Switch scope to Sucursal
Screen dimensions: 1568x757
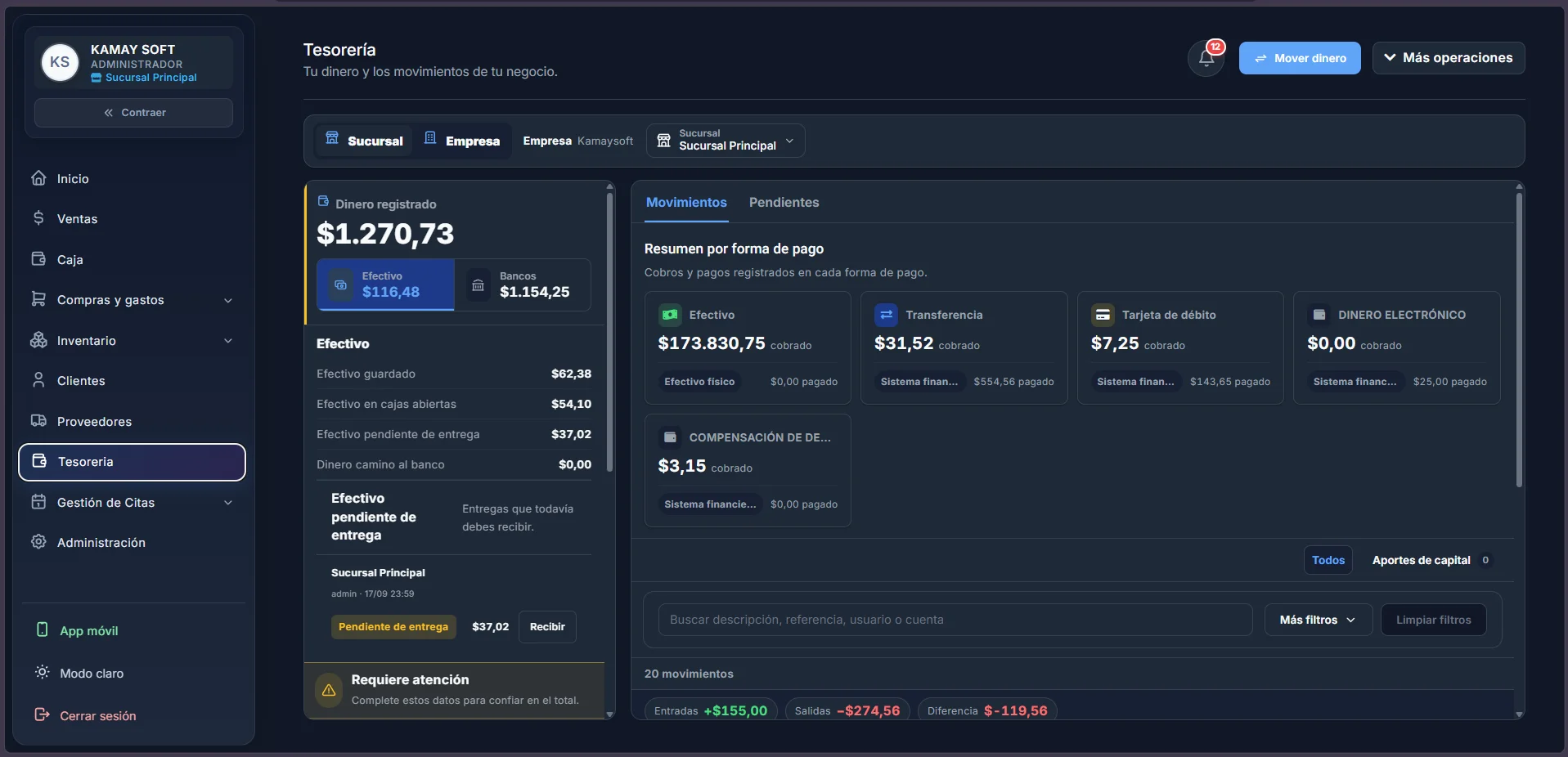tap(364, 141)
